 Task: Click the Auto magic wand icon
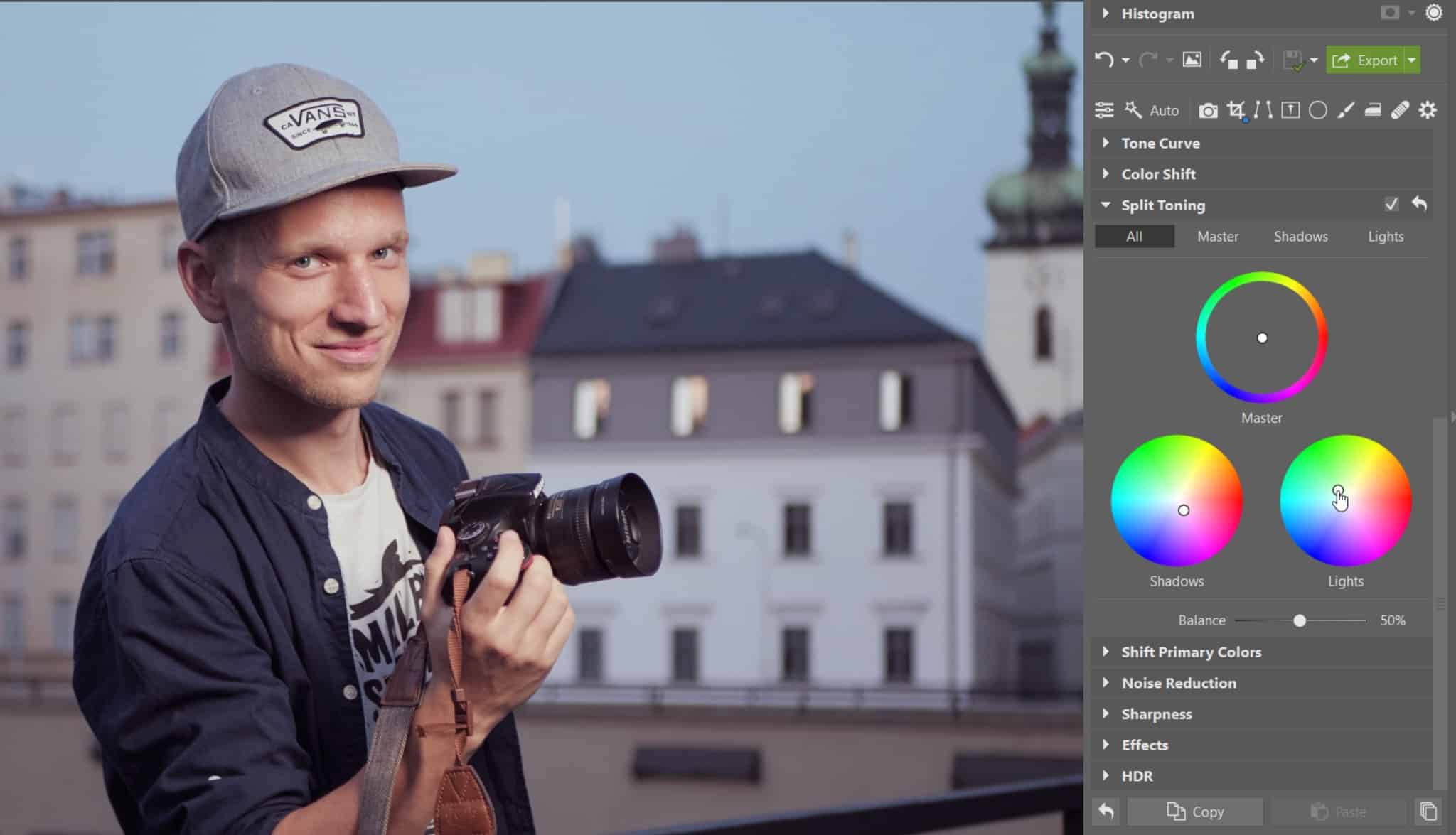click(1133, 110)
